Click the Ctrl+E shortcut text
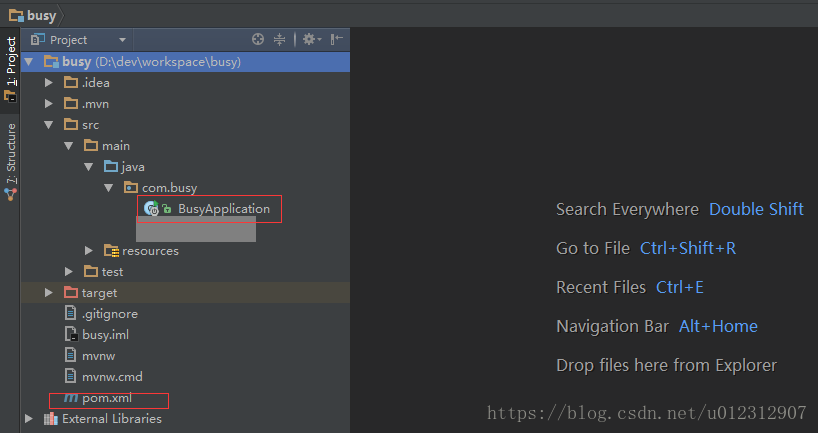The image size is (818, 433). (x=680, y=287)
